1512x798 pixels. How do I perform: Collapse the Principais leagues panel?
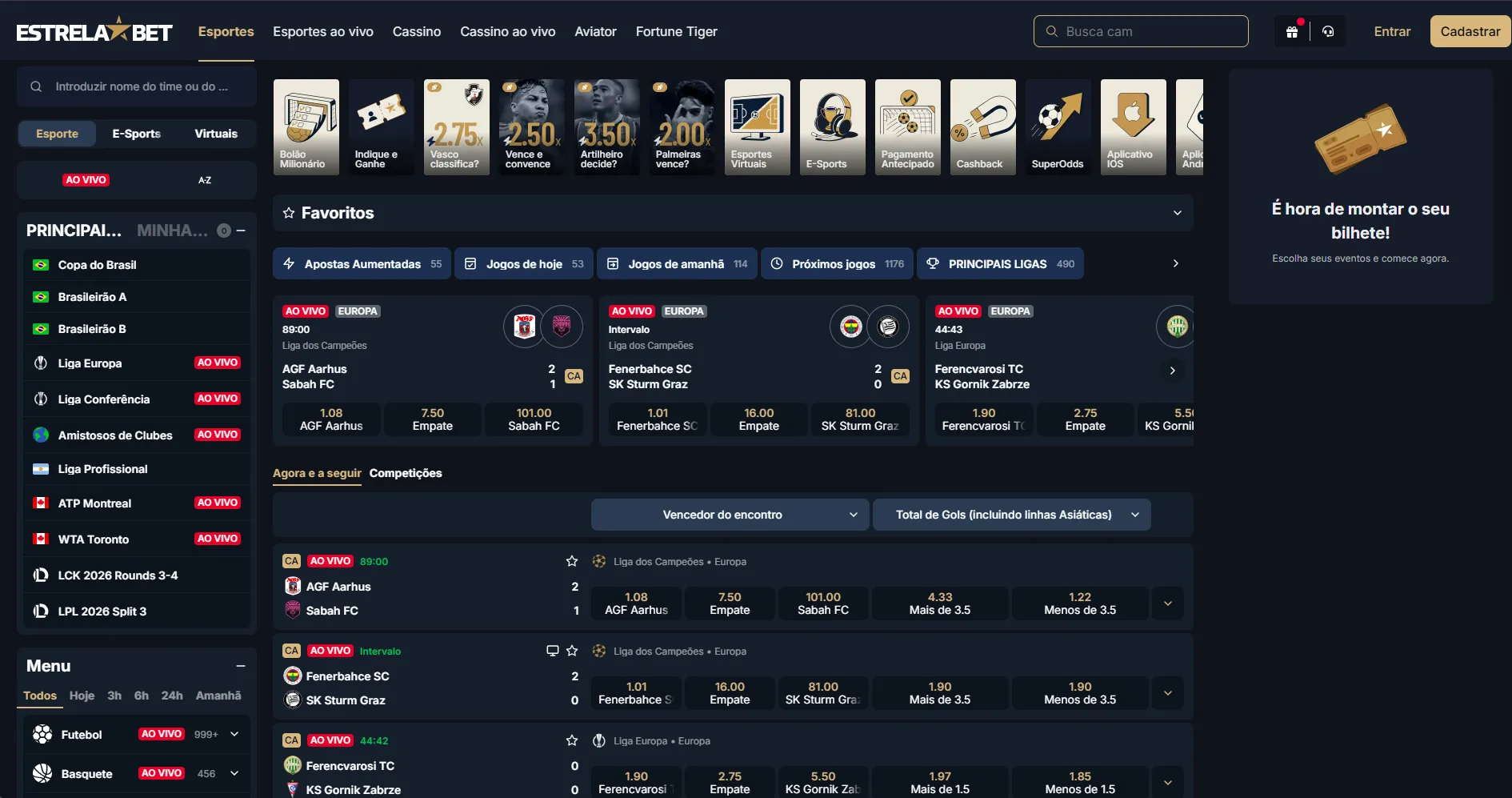[x=241, y=231]
